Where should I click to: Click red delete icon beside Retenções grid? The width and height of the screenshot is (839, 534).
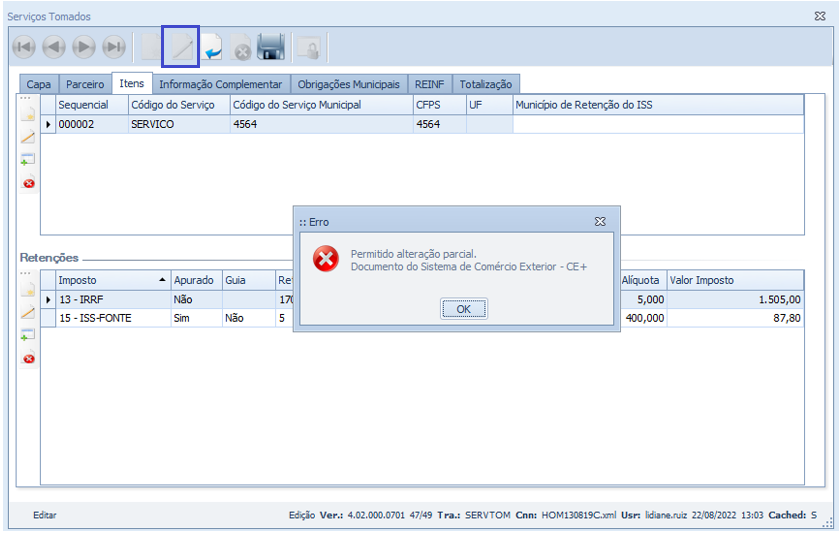coord(28,358)
